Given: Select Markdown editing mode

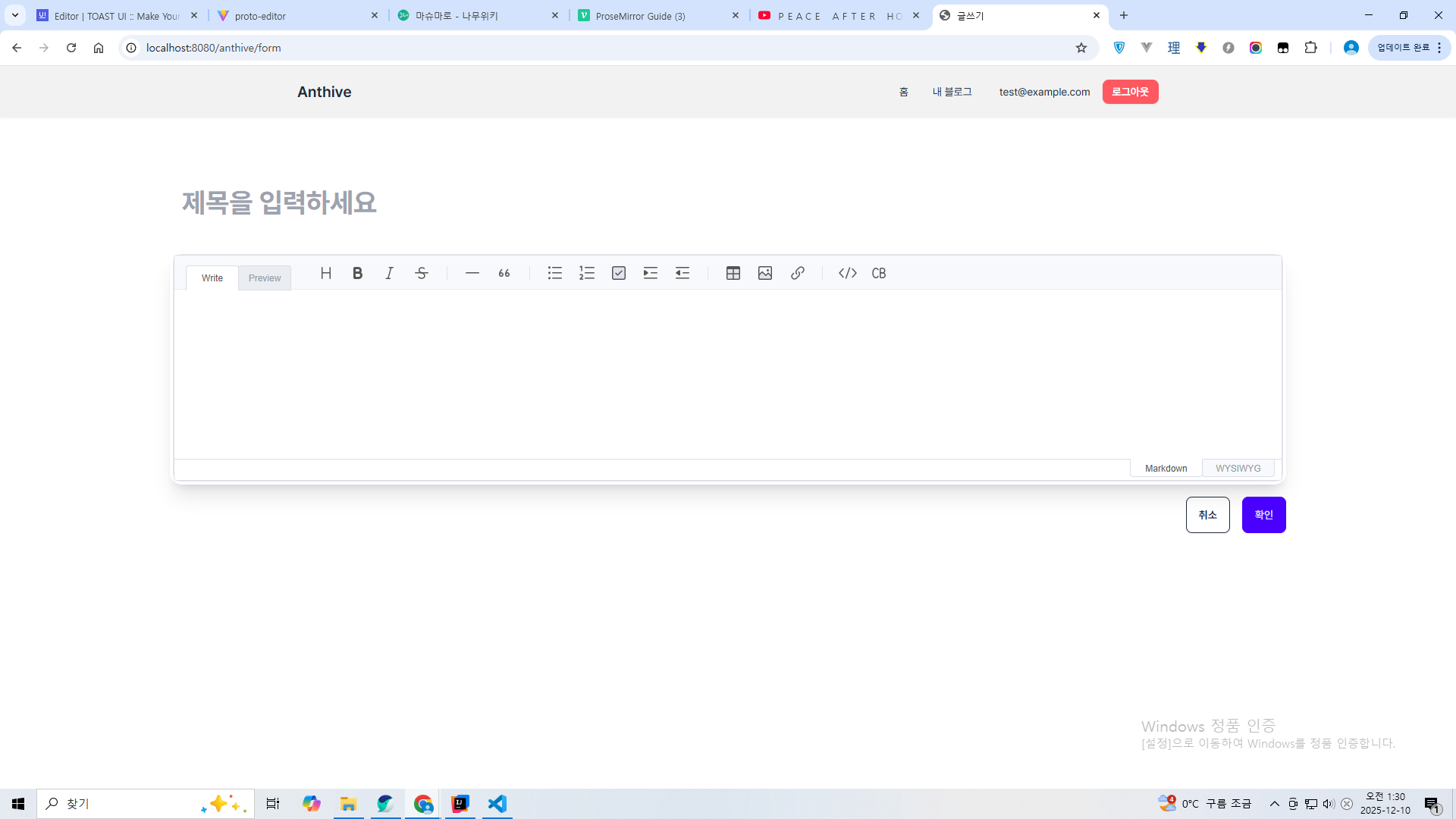Looking at the screenshot, I should [1166, 469].
